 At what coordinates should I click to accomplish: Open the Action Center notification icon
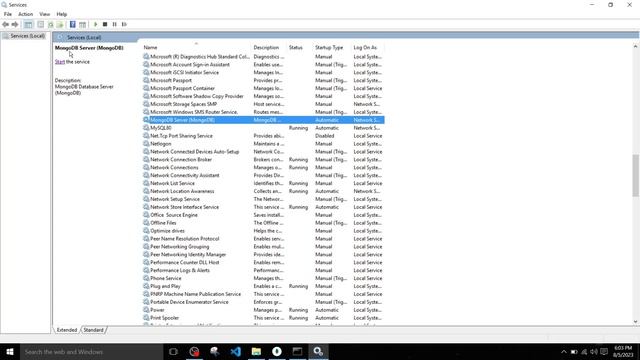click(604, 351)
